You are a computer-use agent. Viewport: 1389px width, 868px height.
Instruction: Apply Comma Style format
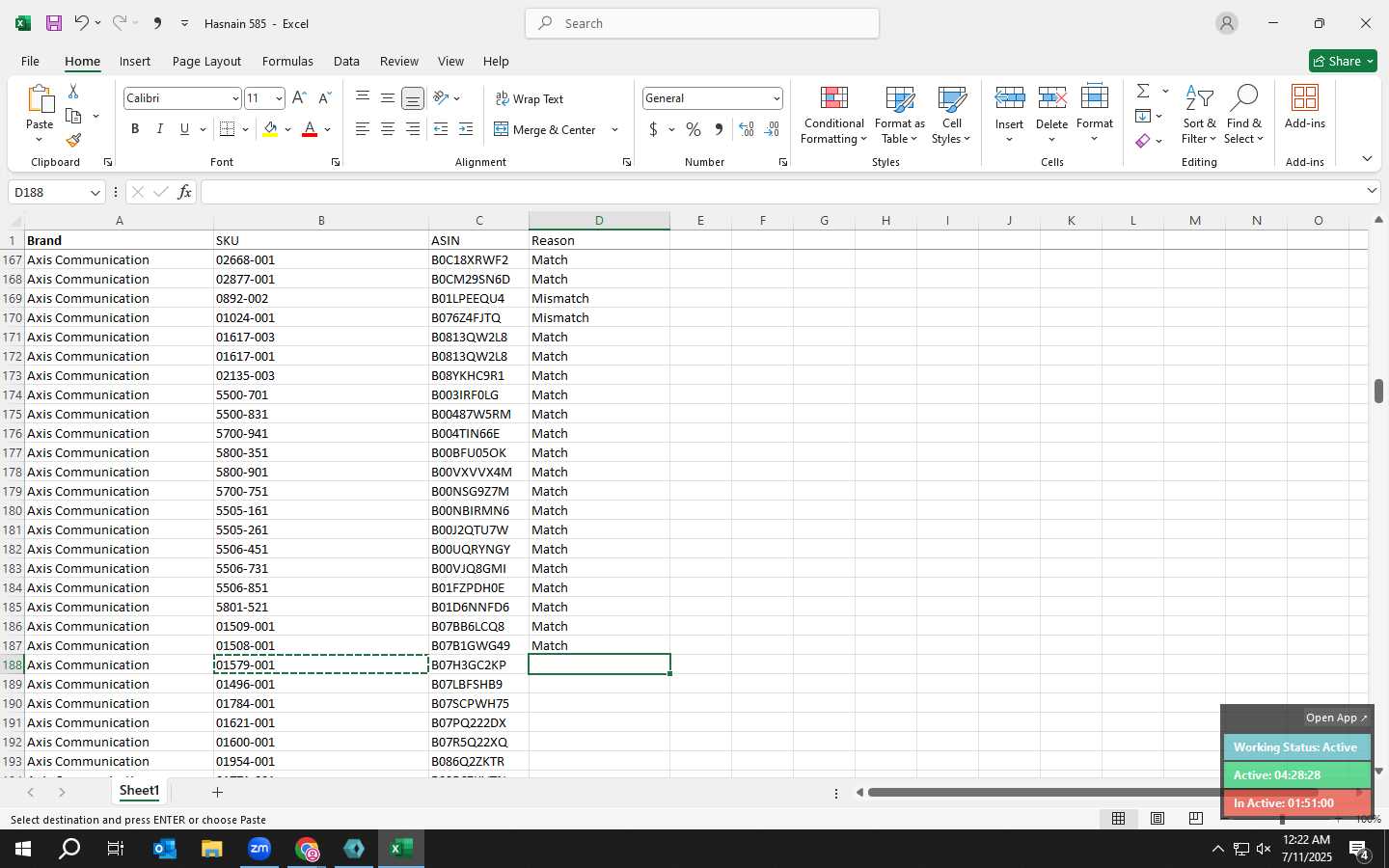[x=719, y=129]
